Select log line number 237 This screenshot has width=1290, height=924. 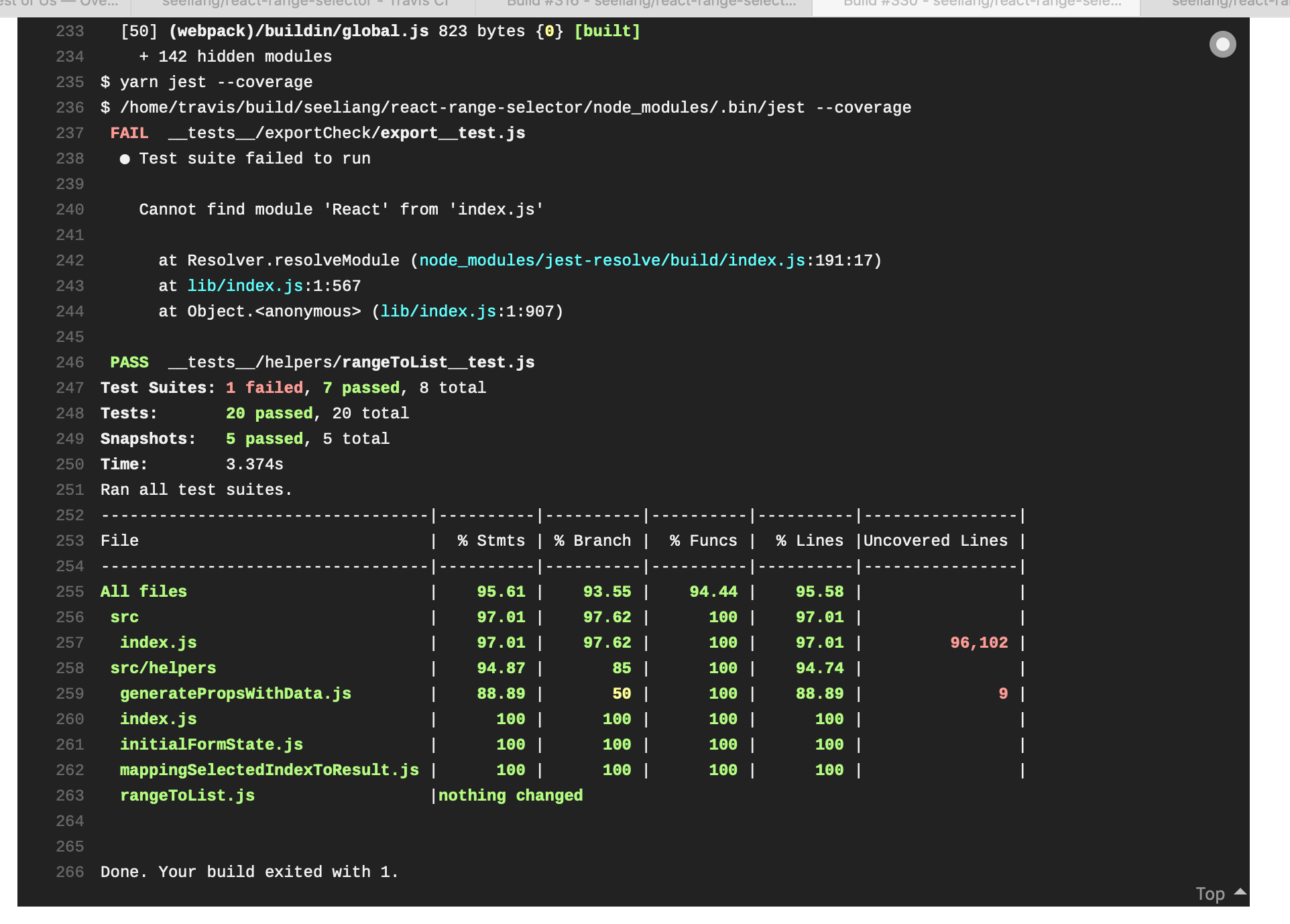click(70, 133)
